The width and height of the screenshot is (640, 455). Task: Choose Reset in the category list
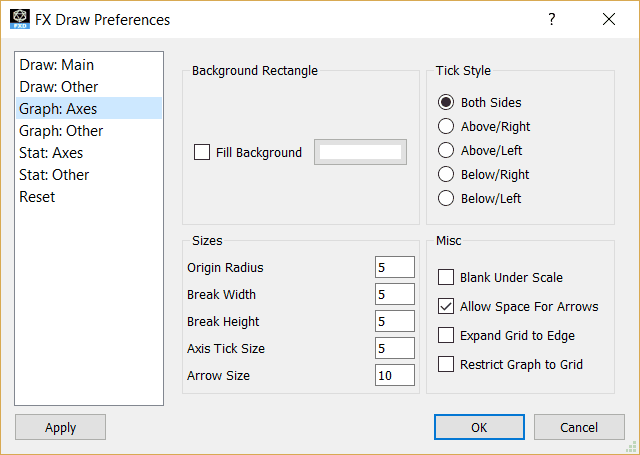[x=89, y=197]
